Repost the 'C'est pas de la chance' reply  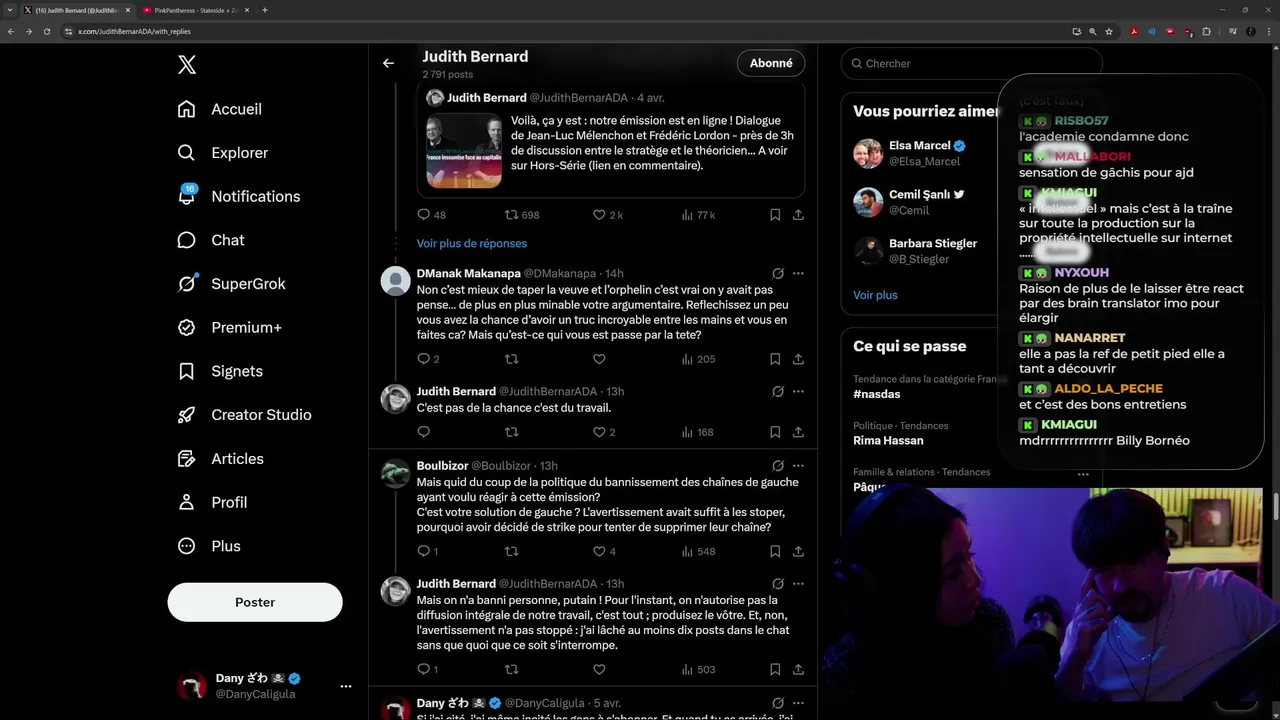pyautogui.click(x=511, y=432)
